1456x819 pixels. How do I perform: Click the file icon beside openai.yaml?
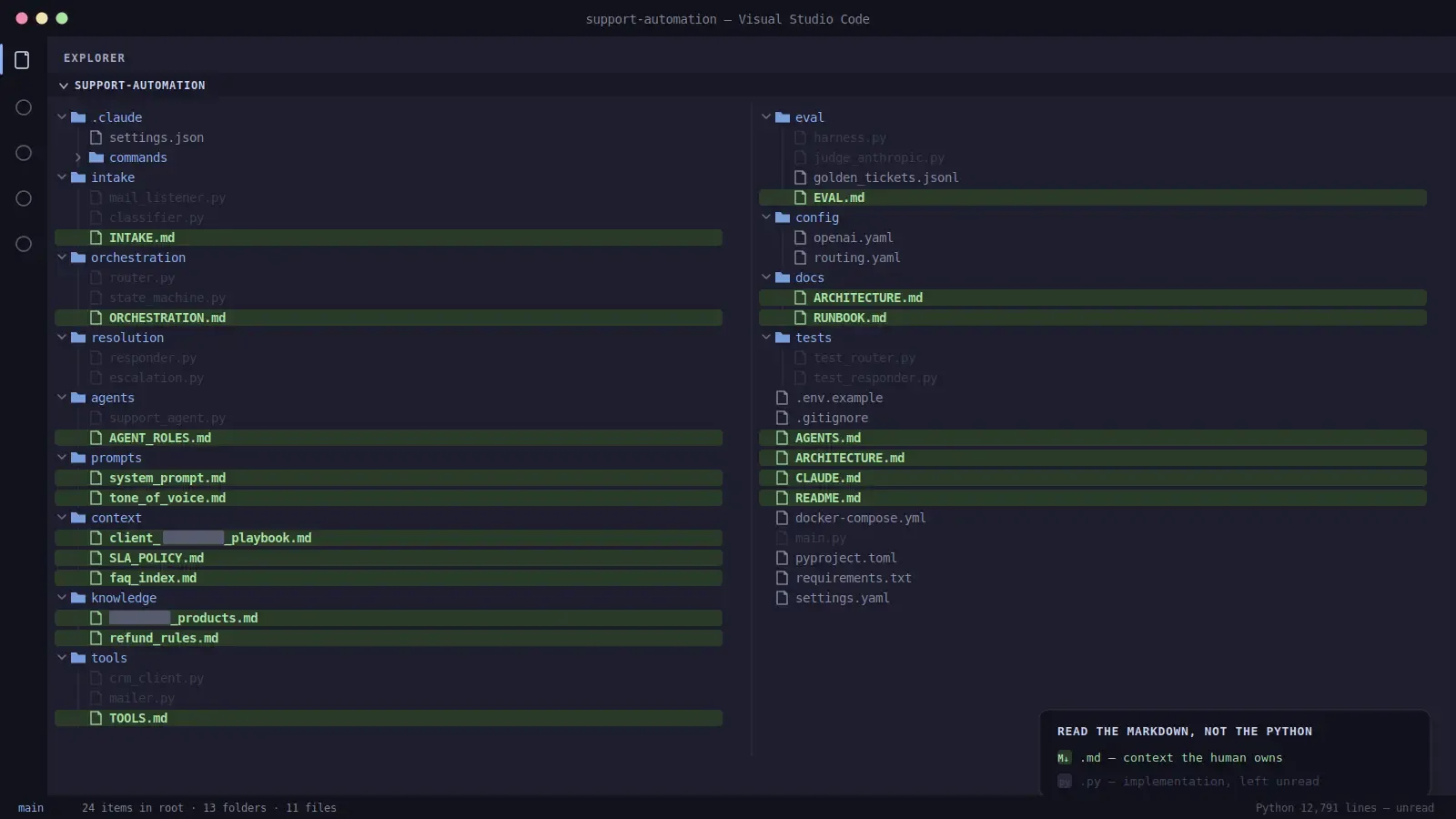pyautogui.click(x=800, y=238)
